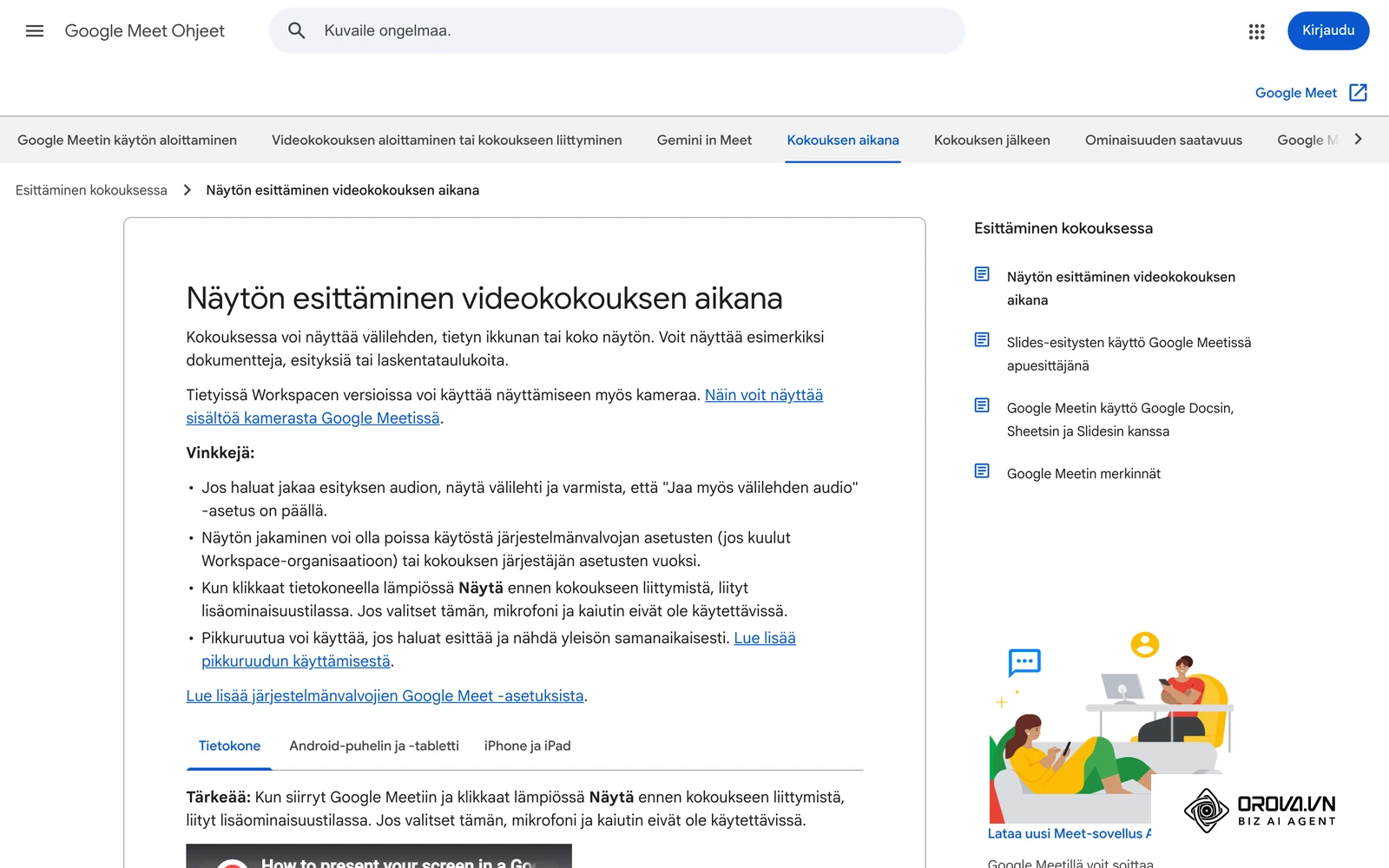Open Lue lisää järjestelmänvalvojien Google Meet -asetuksista
This screenshot has width=1389, height=868.
click(385, 695)
